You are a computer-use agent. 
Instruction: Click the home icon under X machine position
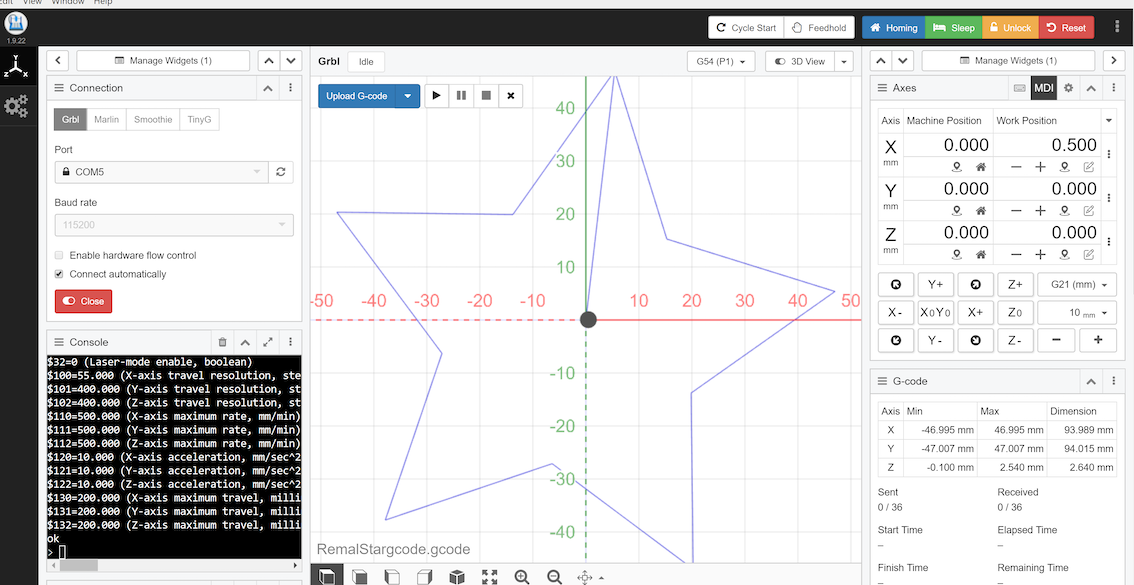[x=981, y=167]
